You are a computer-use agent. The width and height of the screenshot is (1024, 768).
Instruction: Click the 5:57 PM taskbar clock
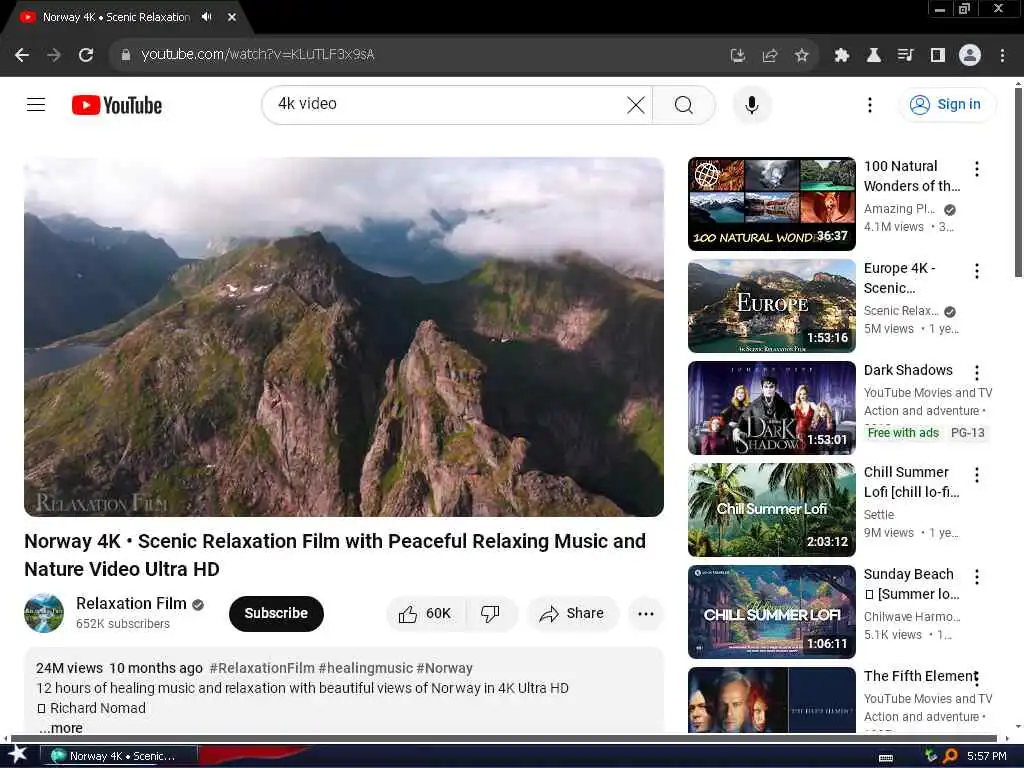click(x=986, y=756)
